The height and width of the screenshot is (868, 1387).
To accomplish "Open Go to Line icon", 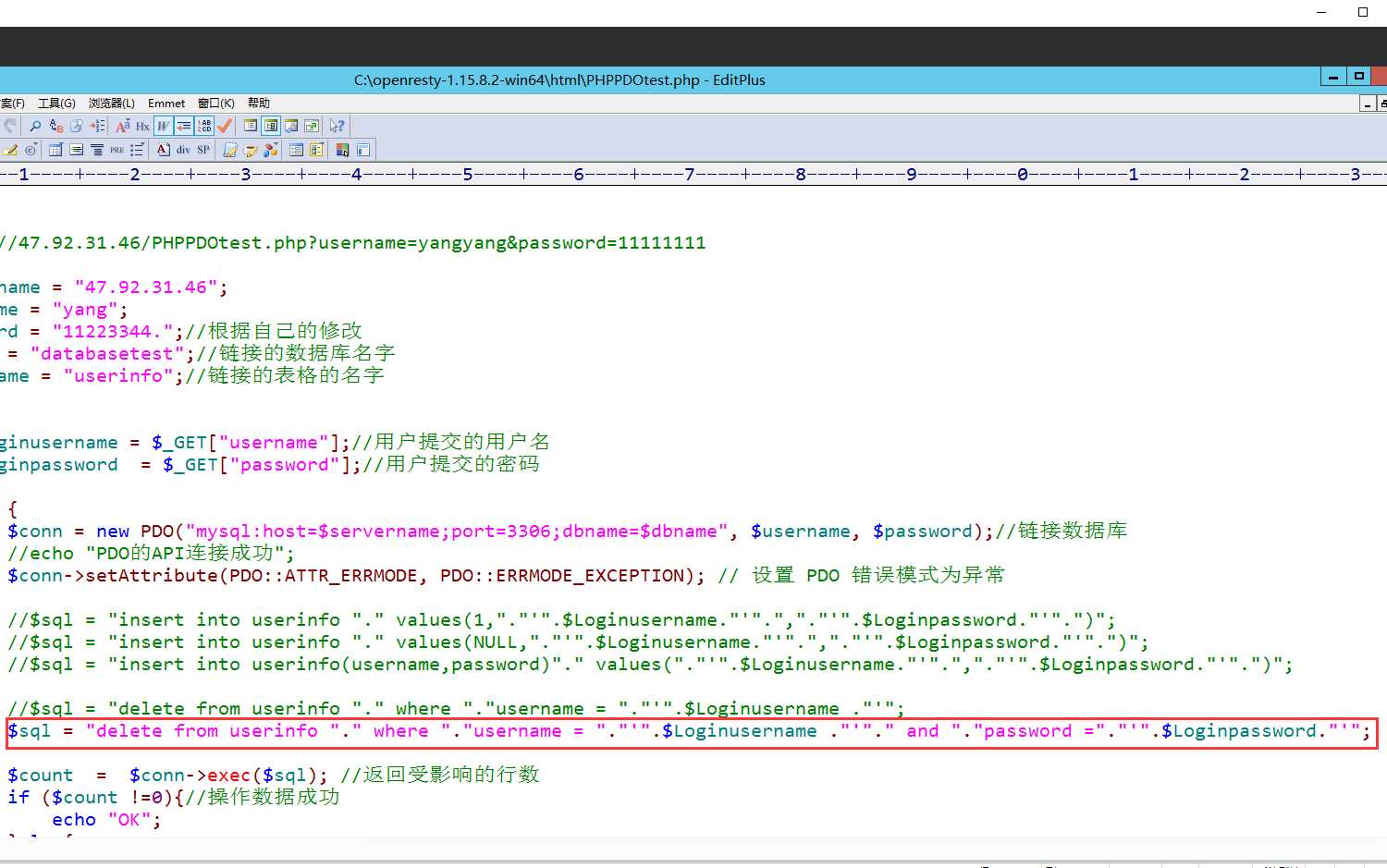I will (97, 126).
